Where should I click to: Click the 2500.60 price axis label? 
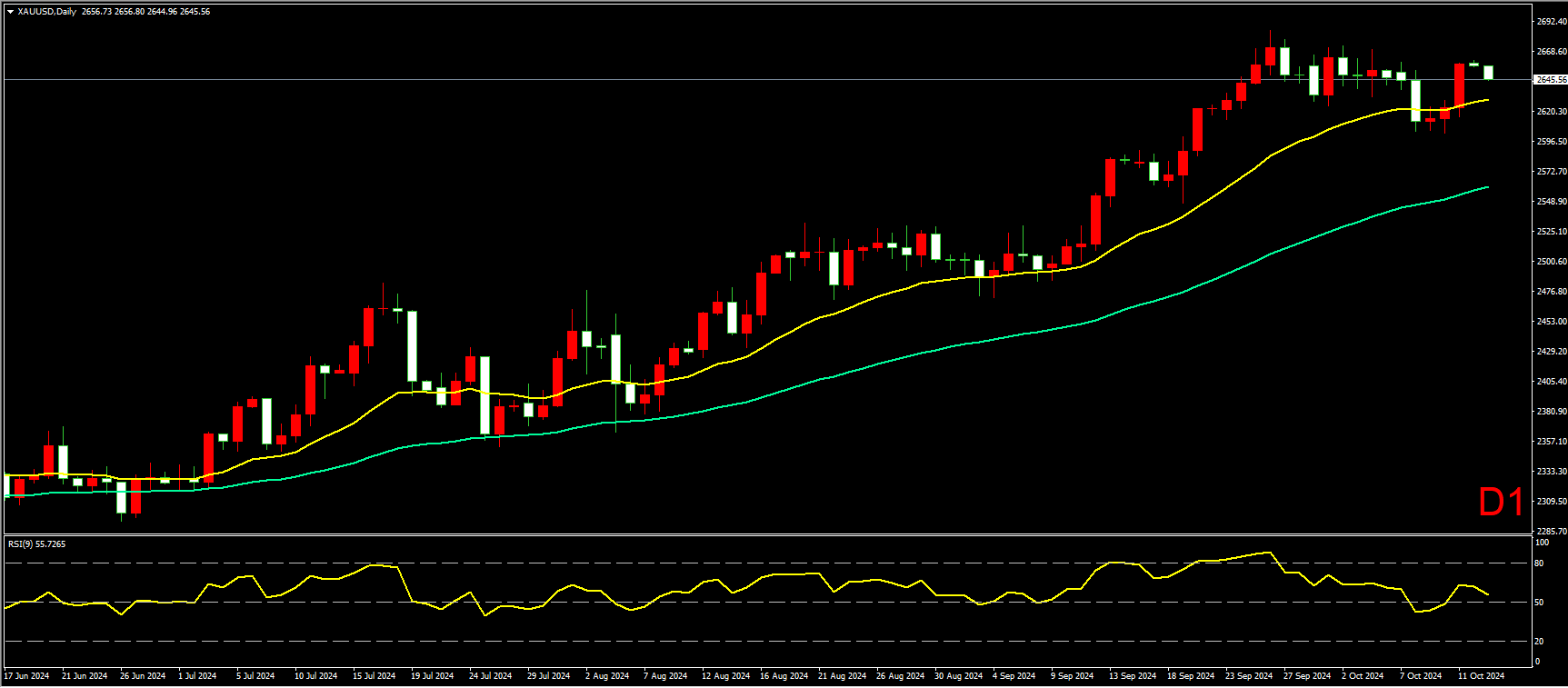1552,262
